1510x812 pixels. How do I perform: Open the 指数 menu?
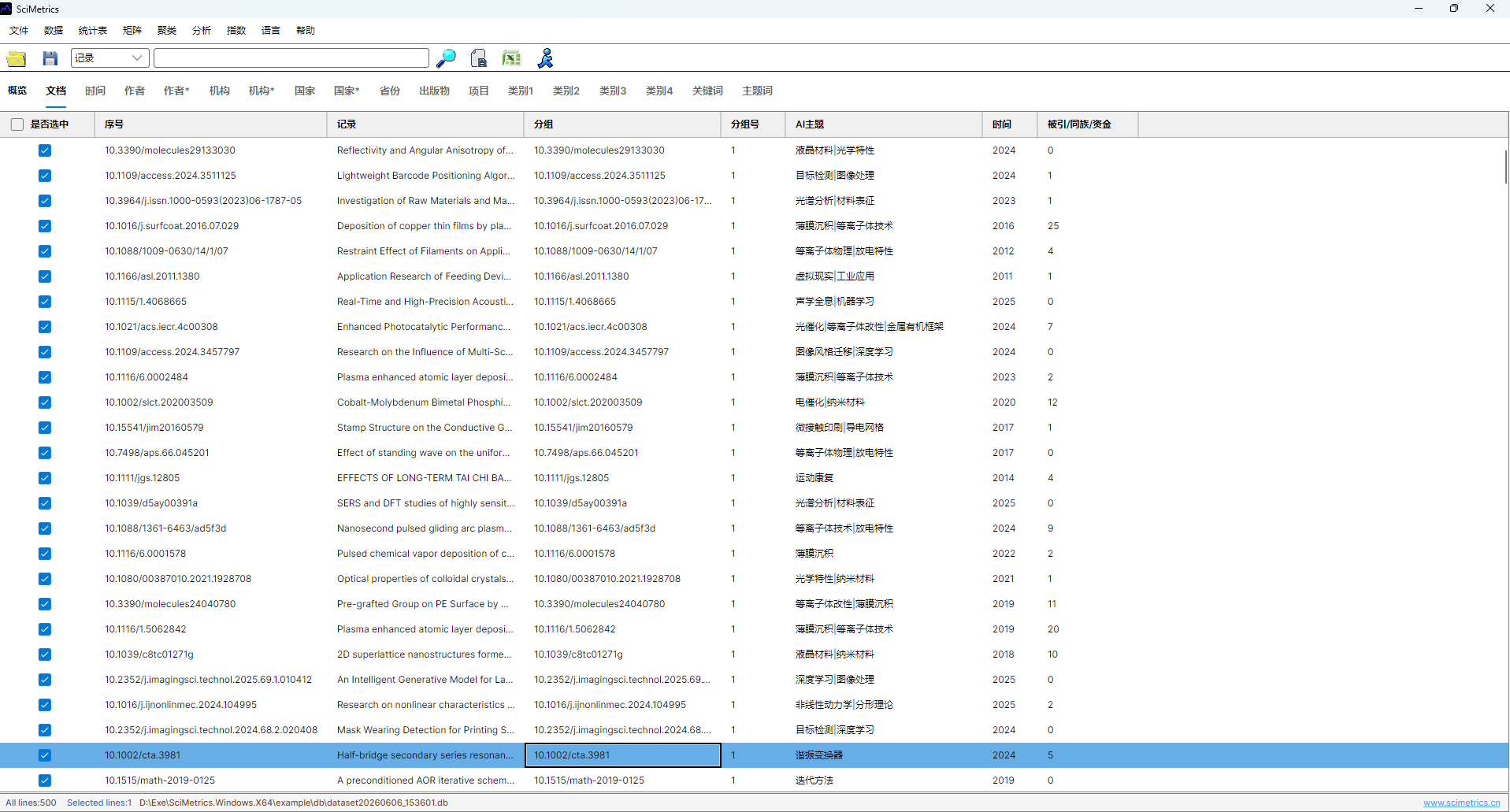236,31
